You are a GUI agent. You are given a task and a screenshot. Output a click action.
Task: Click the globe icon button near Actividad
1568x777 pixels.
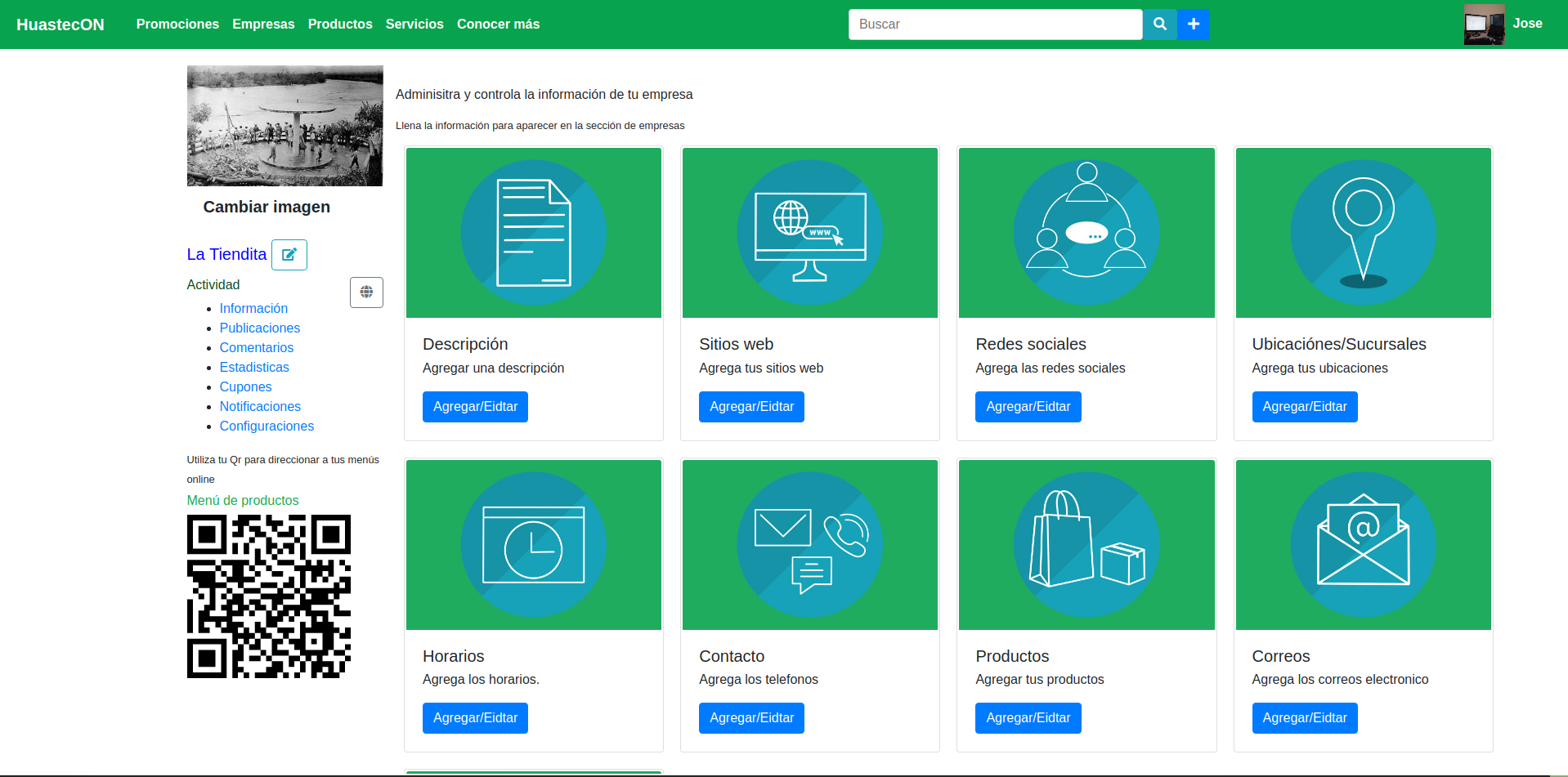[366, 292]
